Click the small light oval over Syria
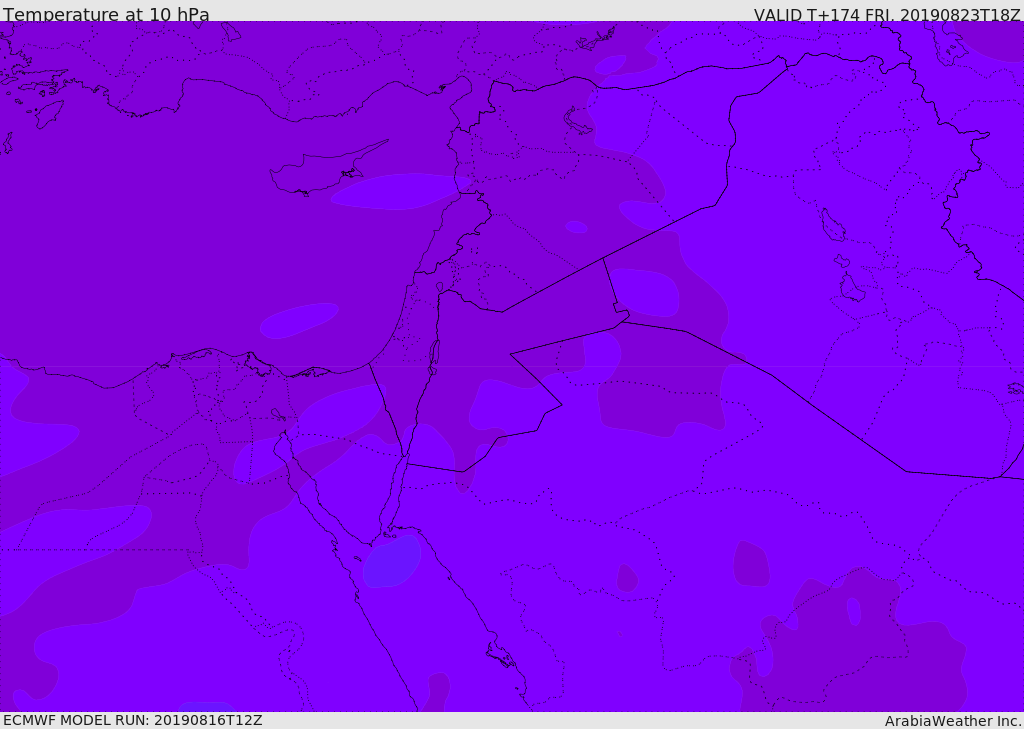Screen dimensions: 1024x729 576,227
